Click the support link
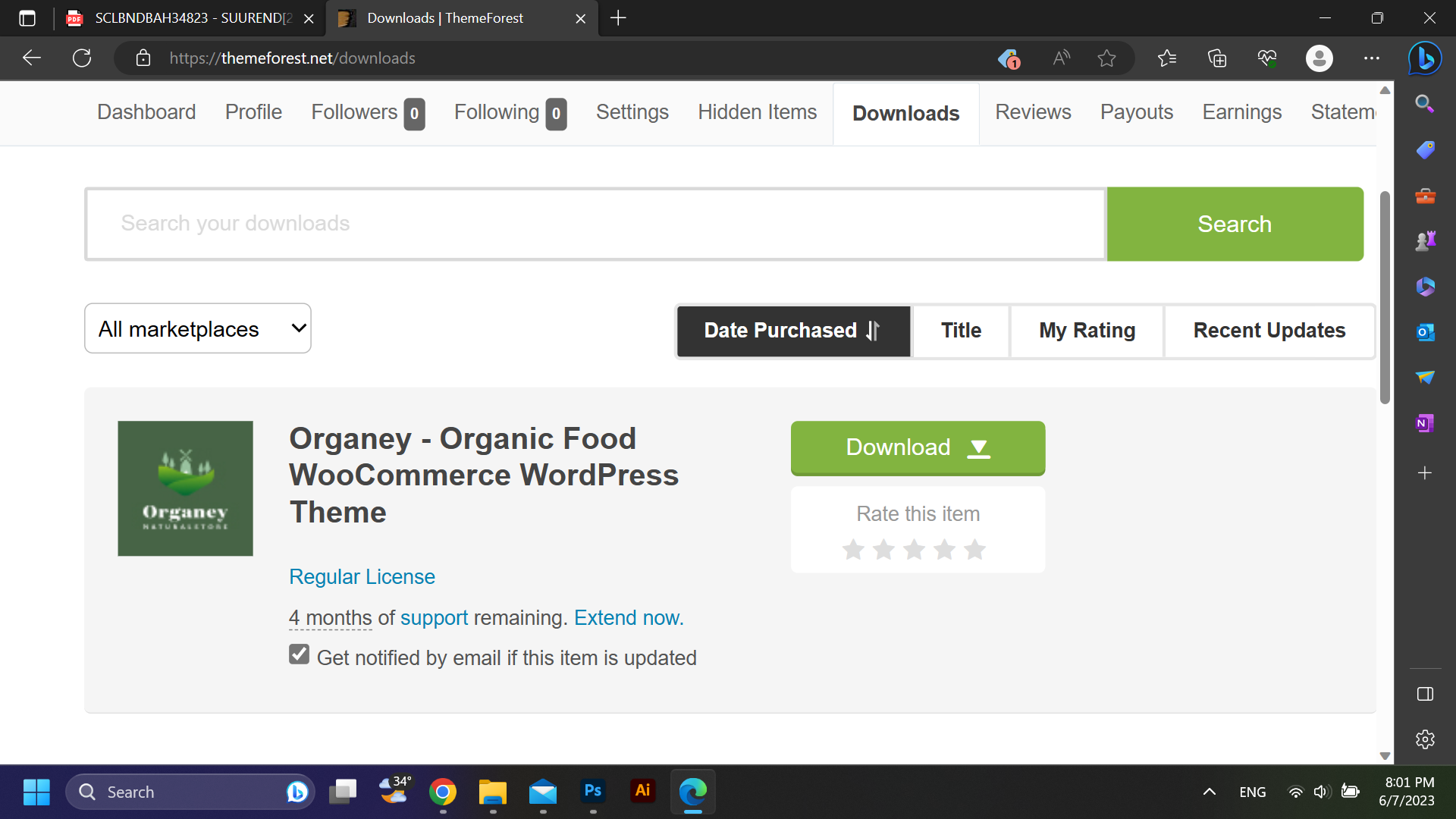The image size is (1456, 819). pyautogui.click(x=434, y=618)
